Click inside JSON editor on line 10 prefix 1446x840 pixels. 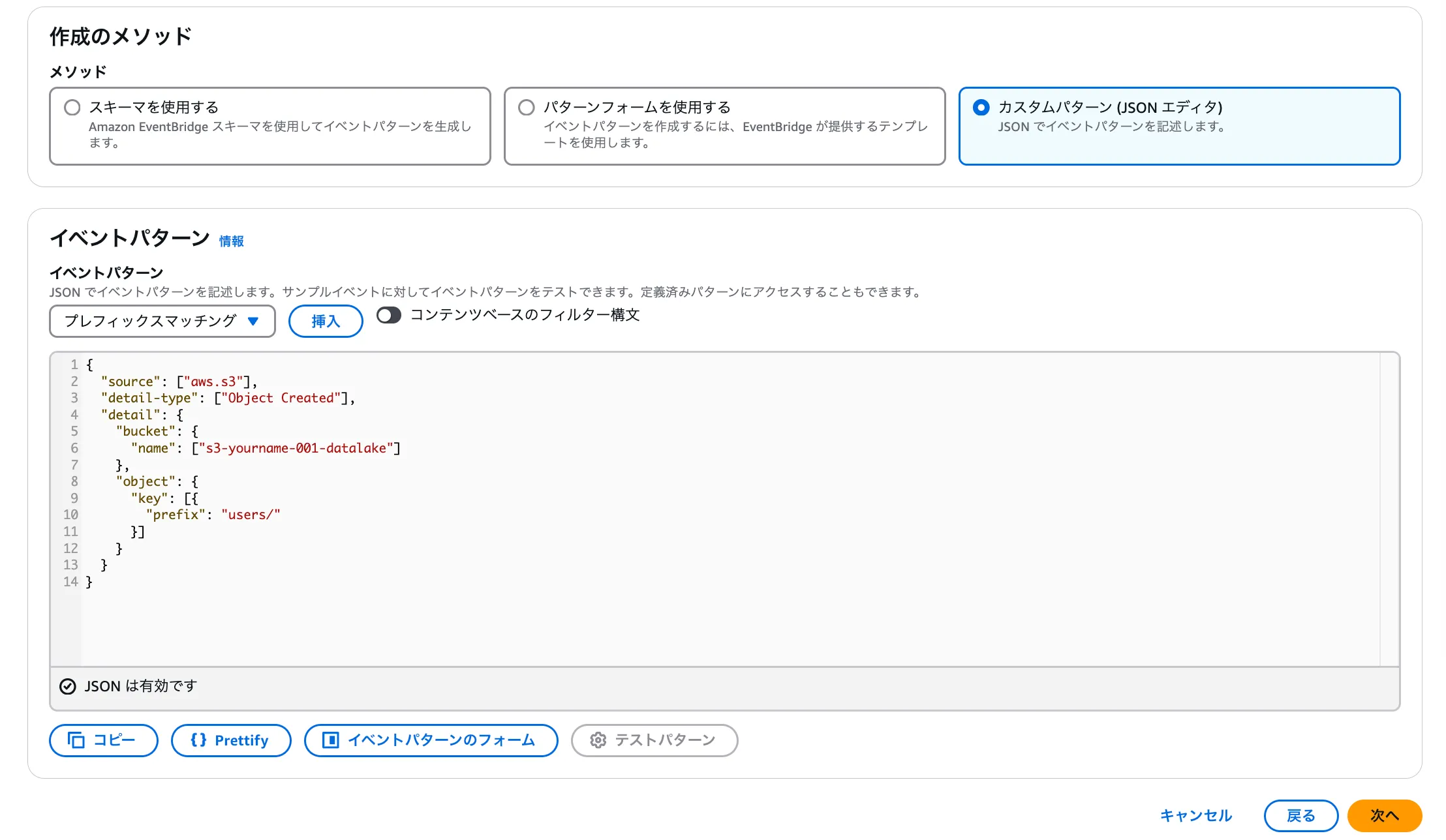point(176,515)
